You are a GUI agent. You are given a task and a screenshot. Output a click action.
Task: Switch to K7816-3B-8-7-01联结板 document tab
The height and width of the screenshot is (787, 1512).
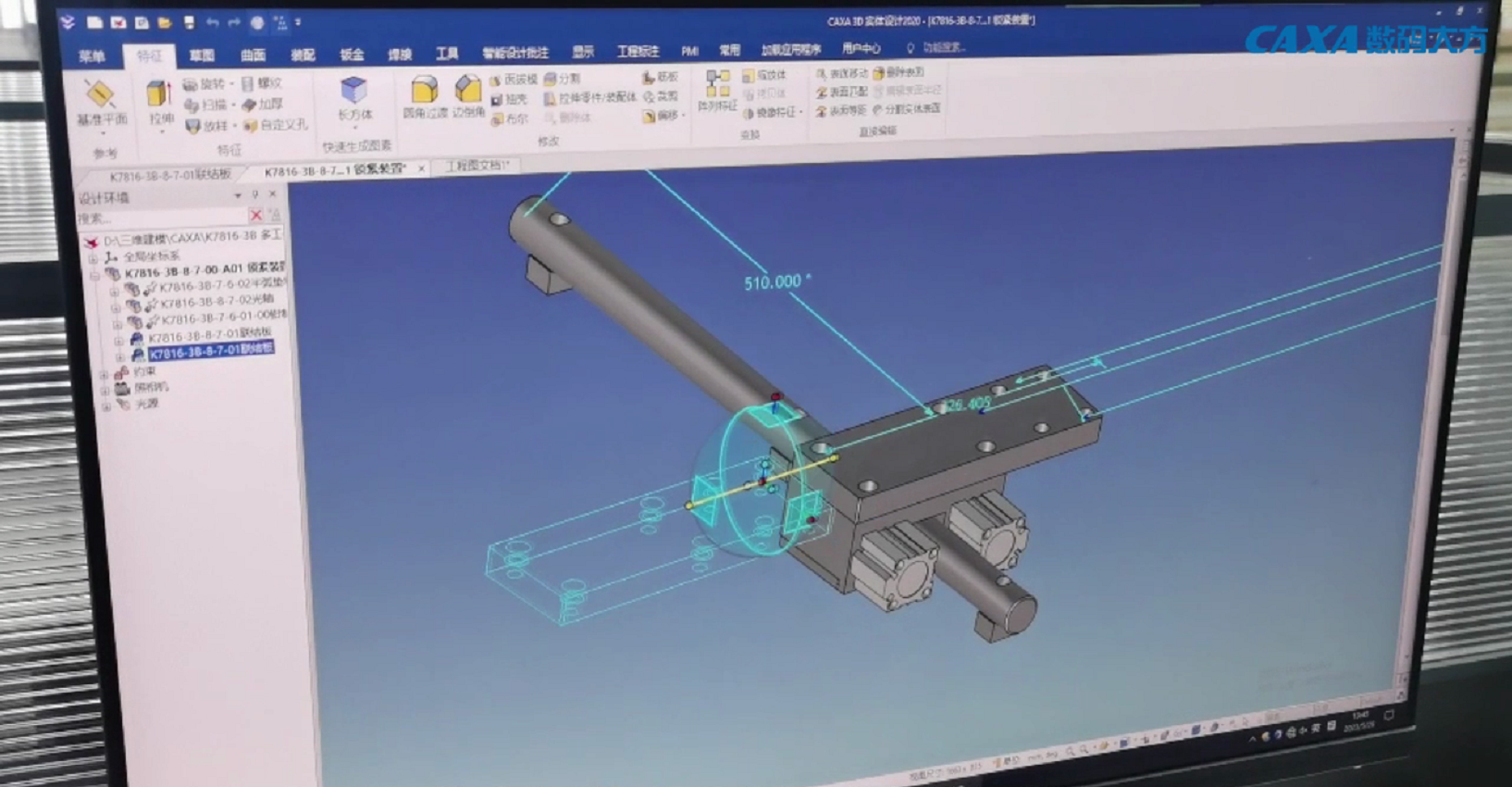click(x=169, y=175)
